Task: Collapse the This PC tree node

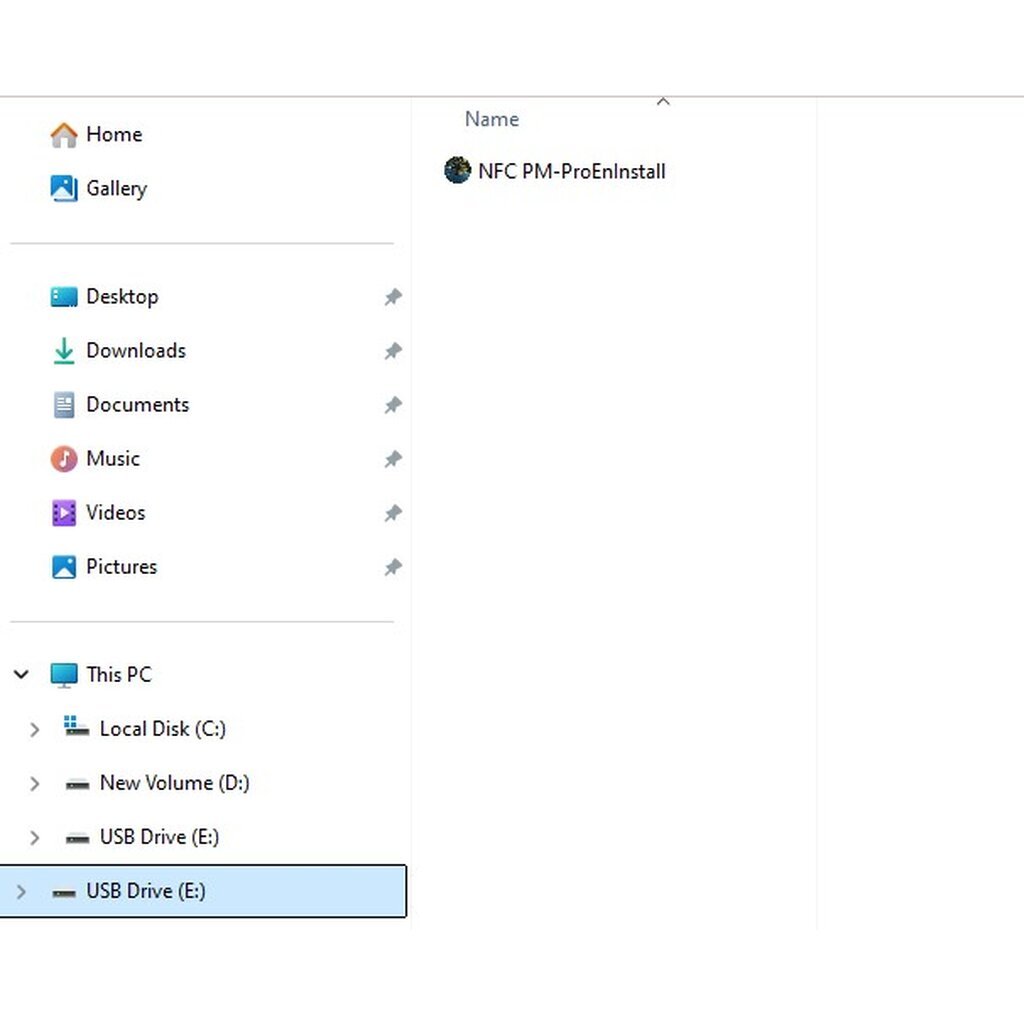Action: click(21, 674)
